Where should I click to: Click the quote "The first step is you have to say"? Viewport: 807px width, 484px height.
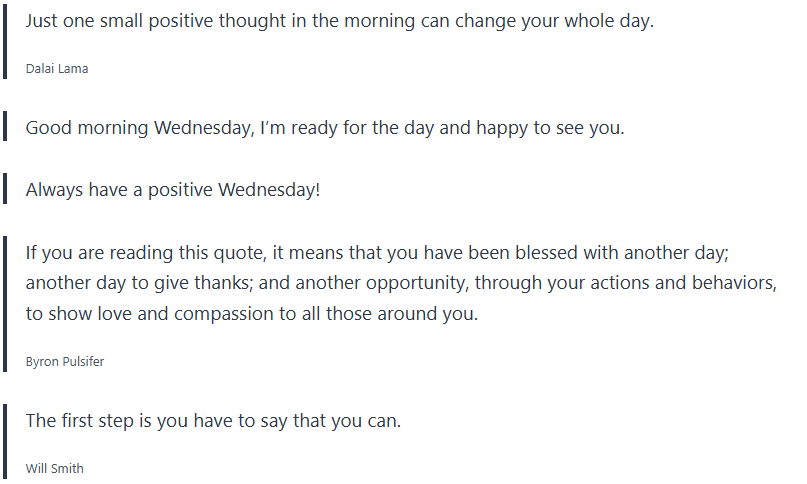[x=213, y=420]
